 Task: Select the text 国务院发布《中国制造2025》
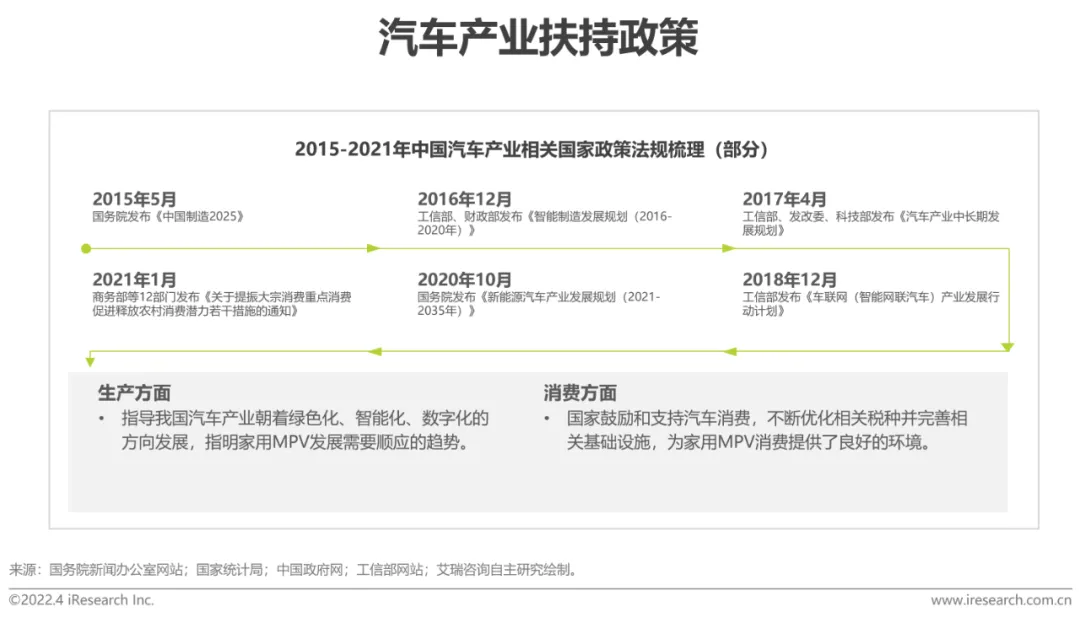pyautogui.click(x=168, y=217)
